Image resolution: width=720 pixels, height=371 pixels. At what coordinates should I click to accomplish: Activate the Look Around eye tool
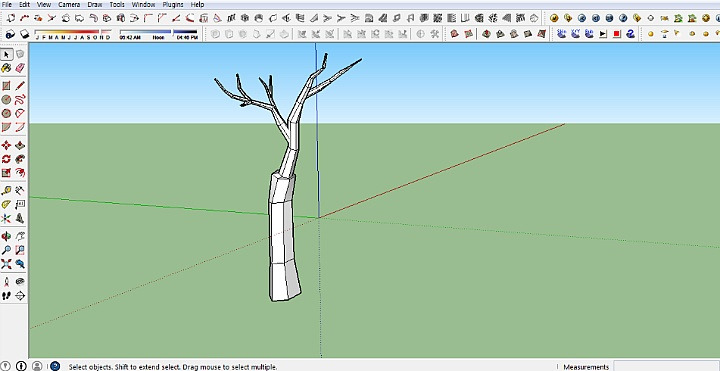pyautogui.click(x=20, y=282)
